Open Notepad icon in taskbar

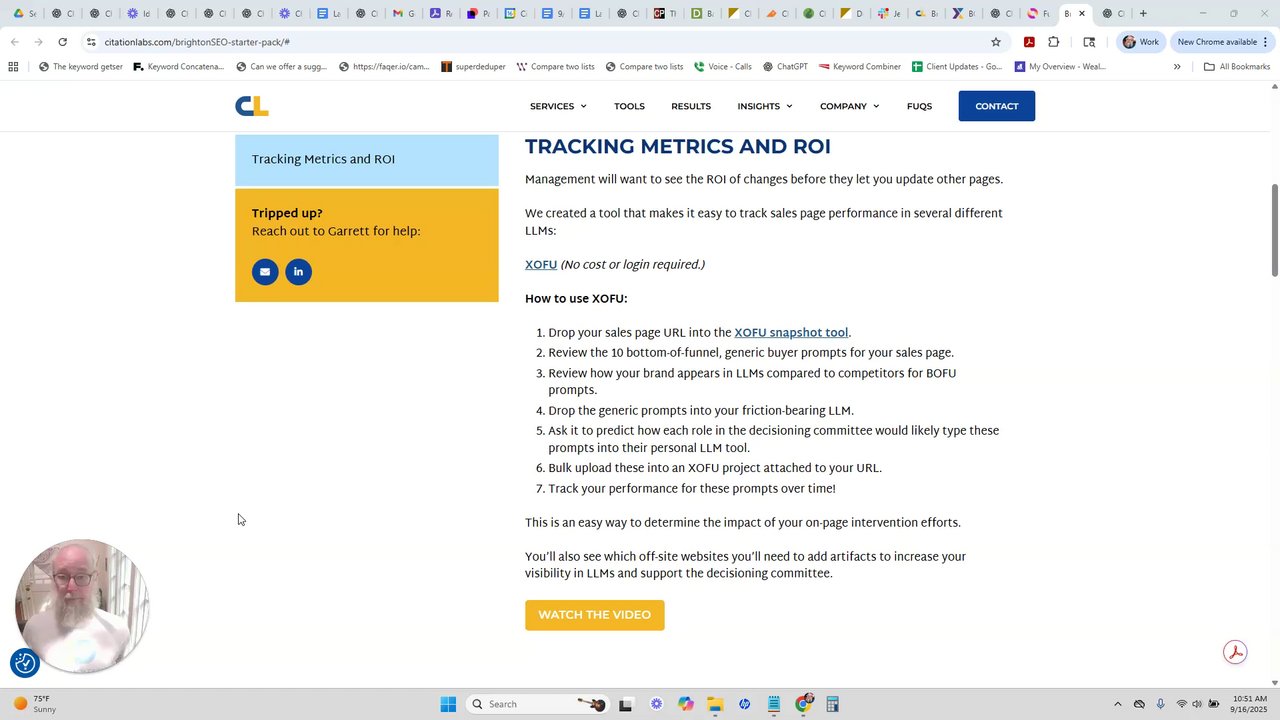coord(774,704)
